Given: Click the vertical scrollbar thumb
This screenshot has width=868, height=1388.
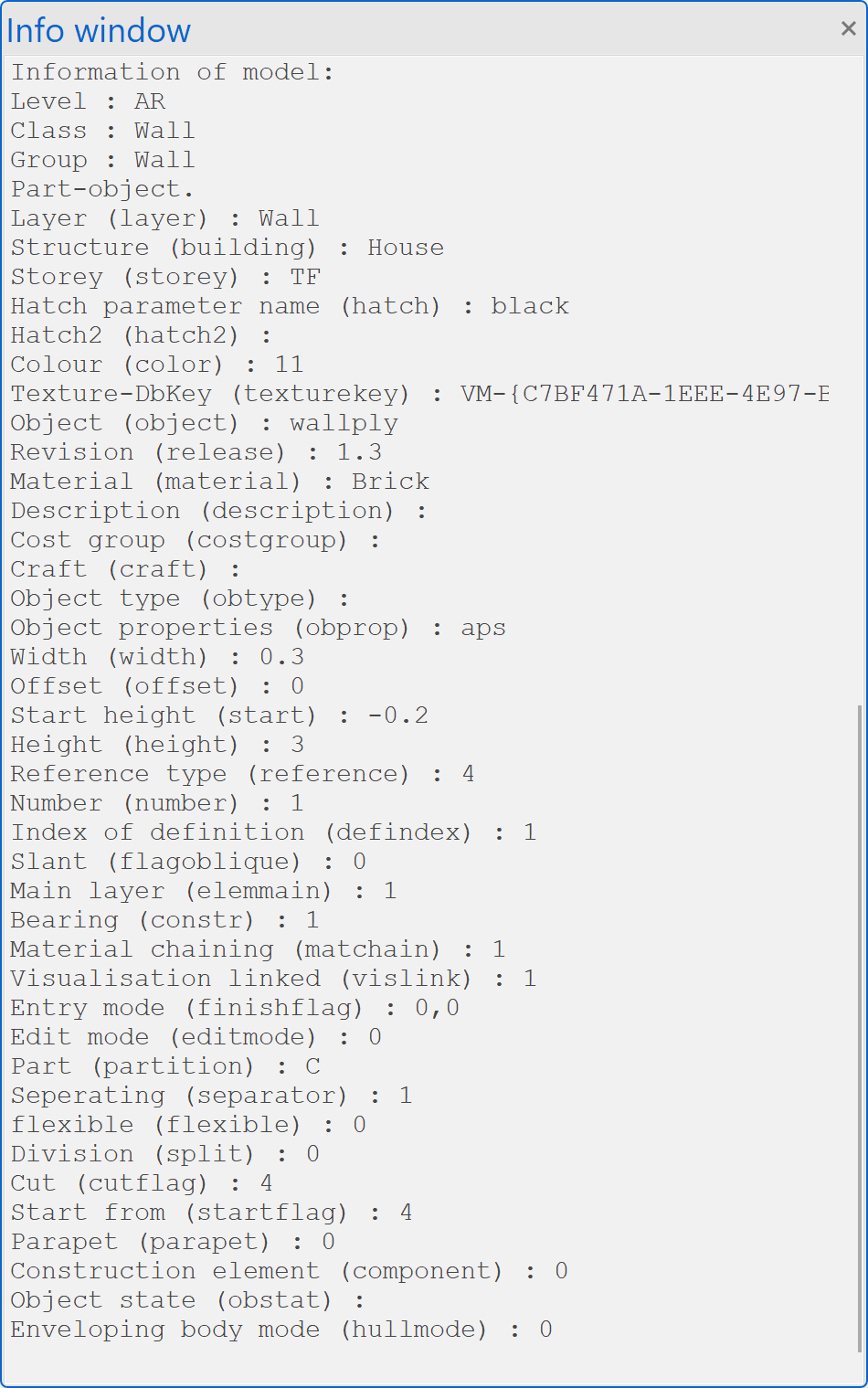Looking at the screenshot, I should [x=859, y=1027].
